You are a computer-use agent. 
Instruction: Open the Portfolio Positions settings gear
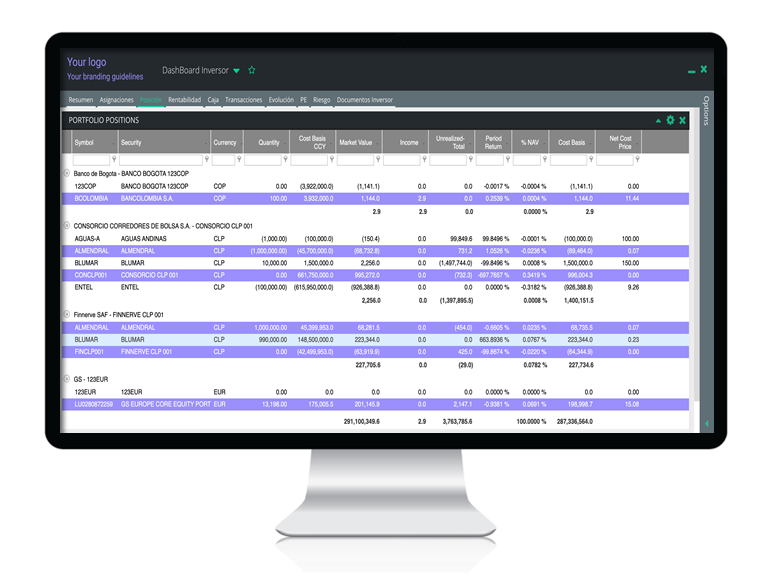pos(670,120)
